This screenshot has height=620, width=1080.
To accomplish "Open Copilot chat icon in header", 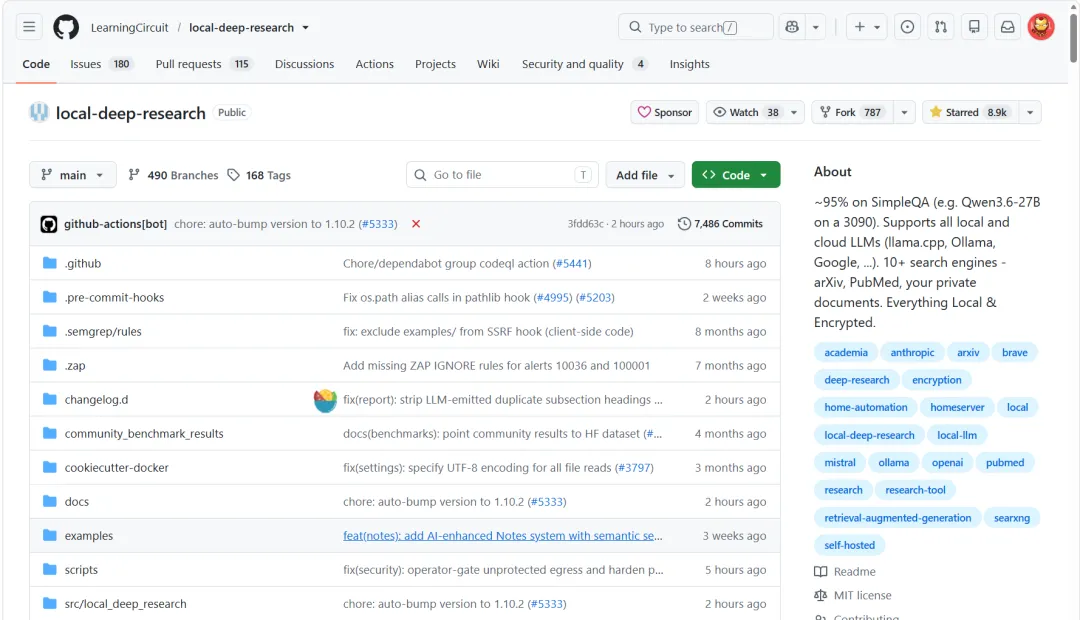I will tap(792, 27).
